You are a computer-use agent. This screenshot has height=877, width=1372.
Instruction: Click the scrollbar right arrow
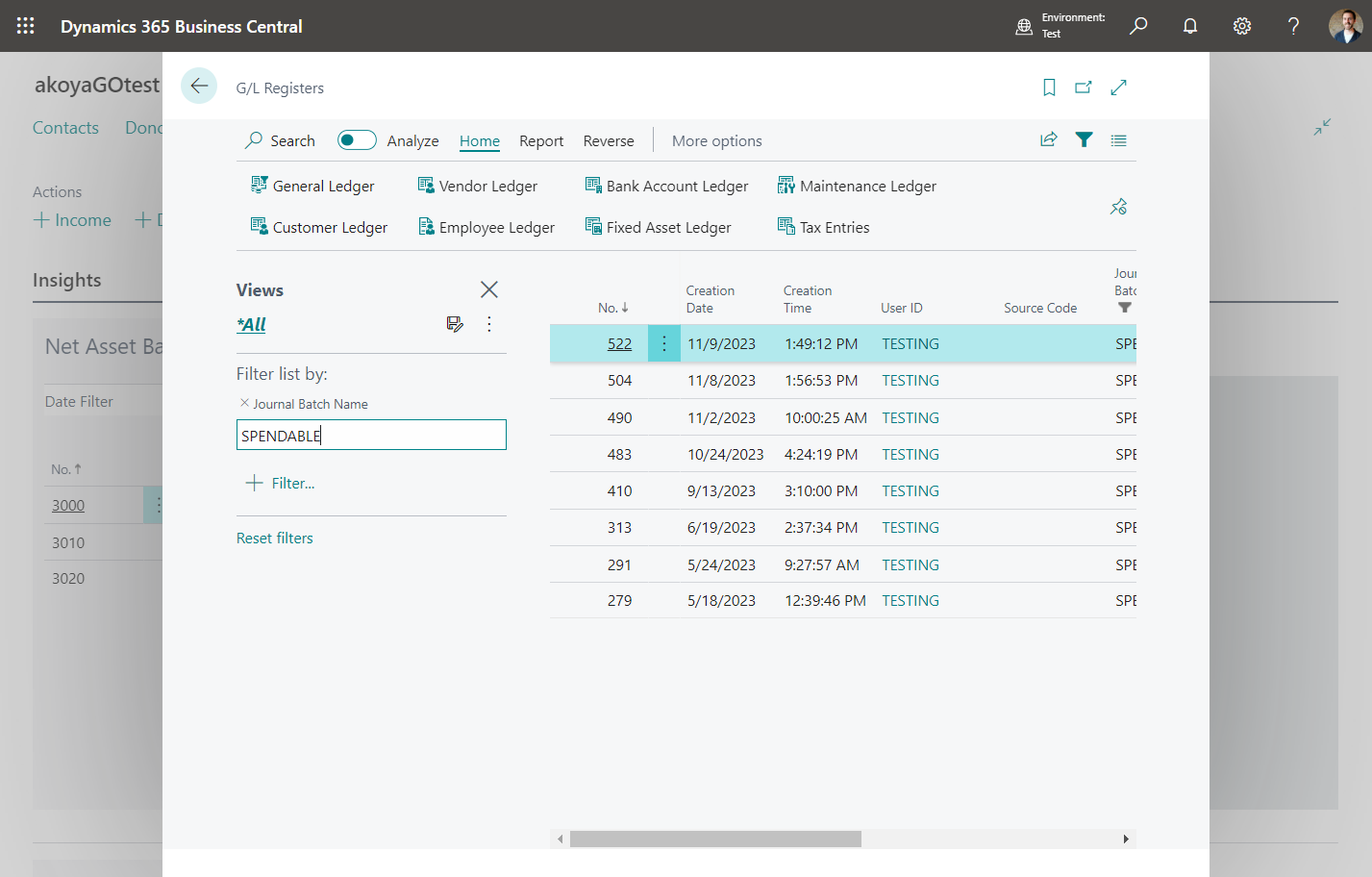pyautogui.click(x=1126, y=839)
